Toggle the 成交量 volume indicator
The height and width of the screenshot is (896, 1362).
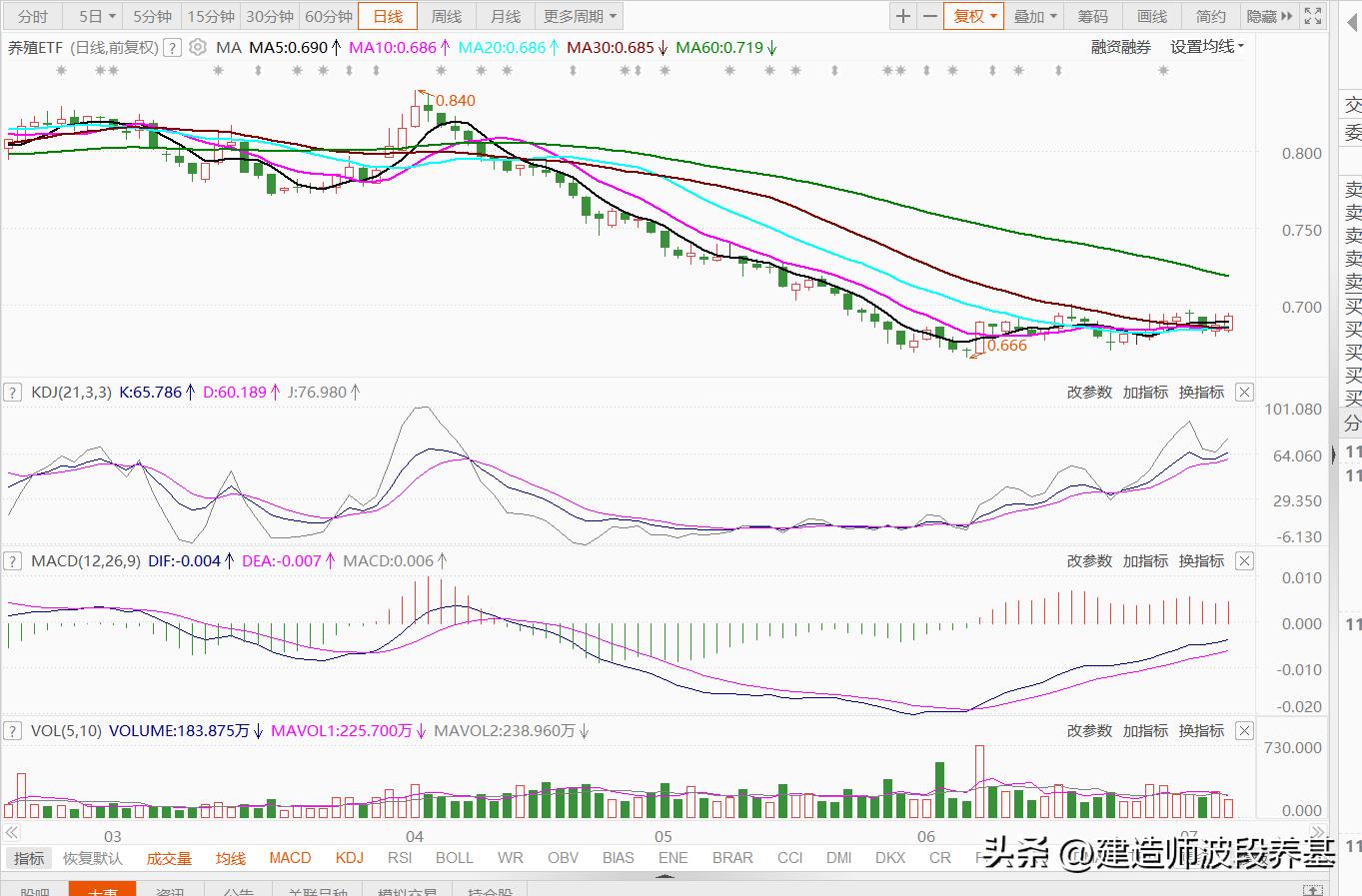pyautogui.click(x=169, y=858)
